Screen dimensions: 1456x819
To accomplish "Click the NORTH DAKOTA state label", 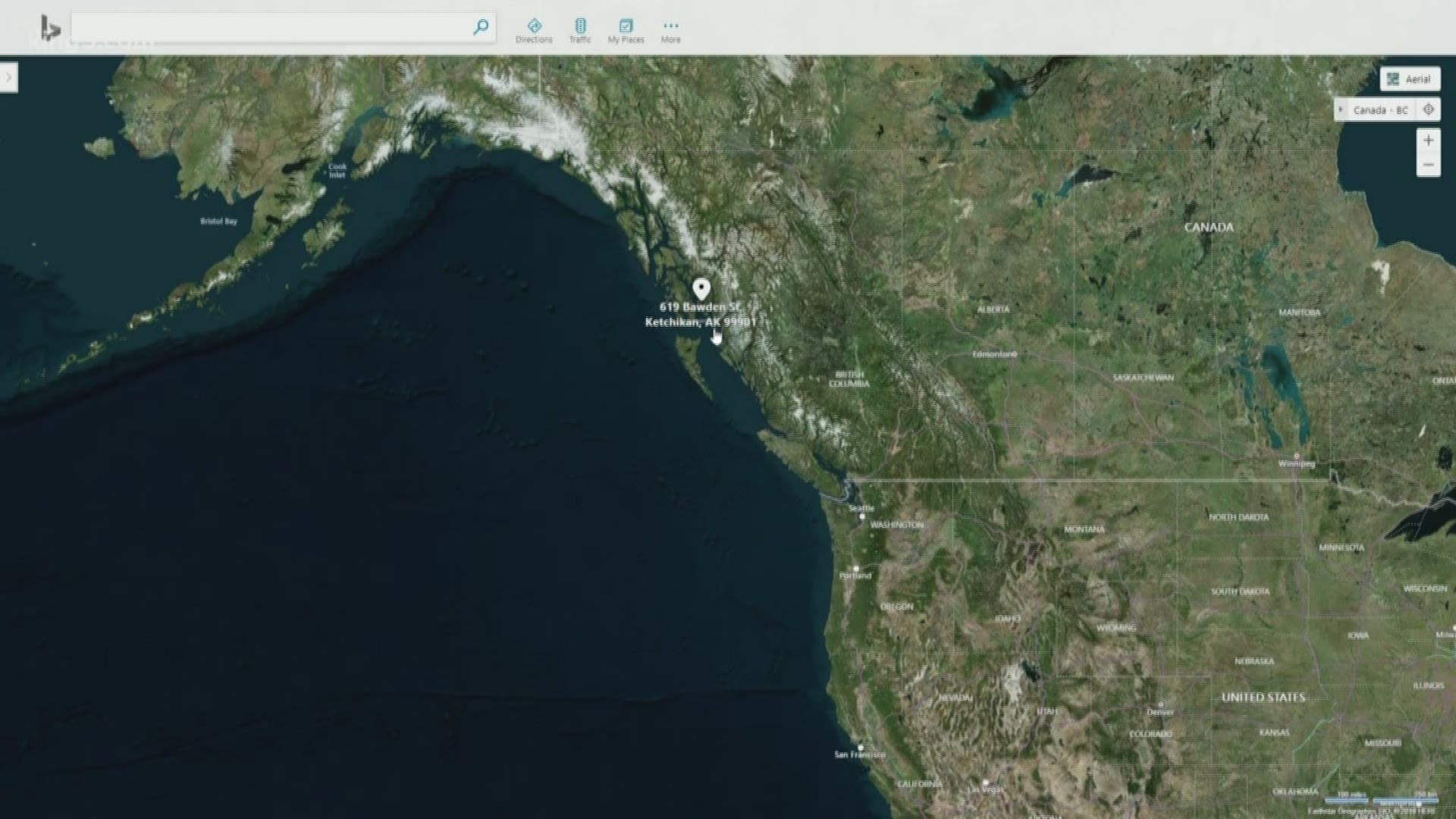I will pyautogui.click(x=1238, y=517).
